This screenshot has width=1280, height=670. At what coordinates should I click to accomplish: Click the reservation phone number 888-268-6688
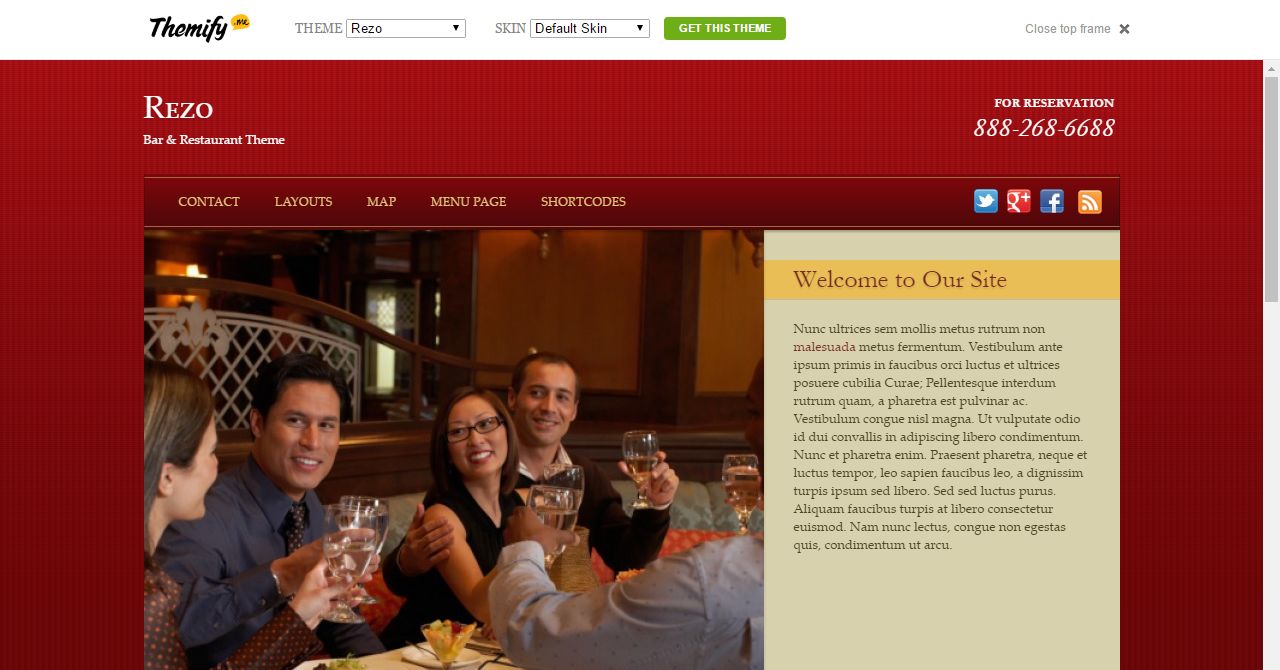click(x=1044, y=128)
